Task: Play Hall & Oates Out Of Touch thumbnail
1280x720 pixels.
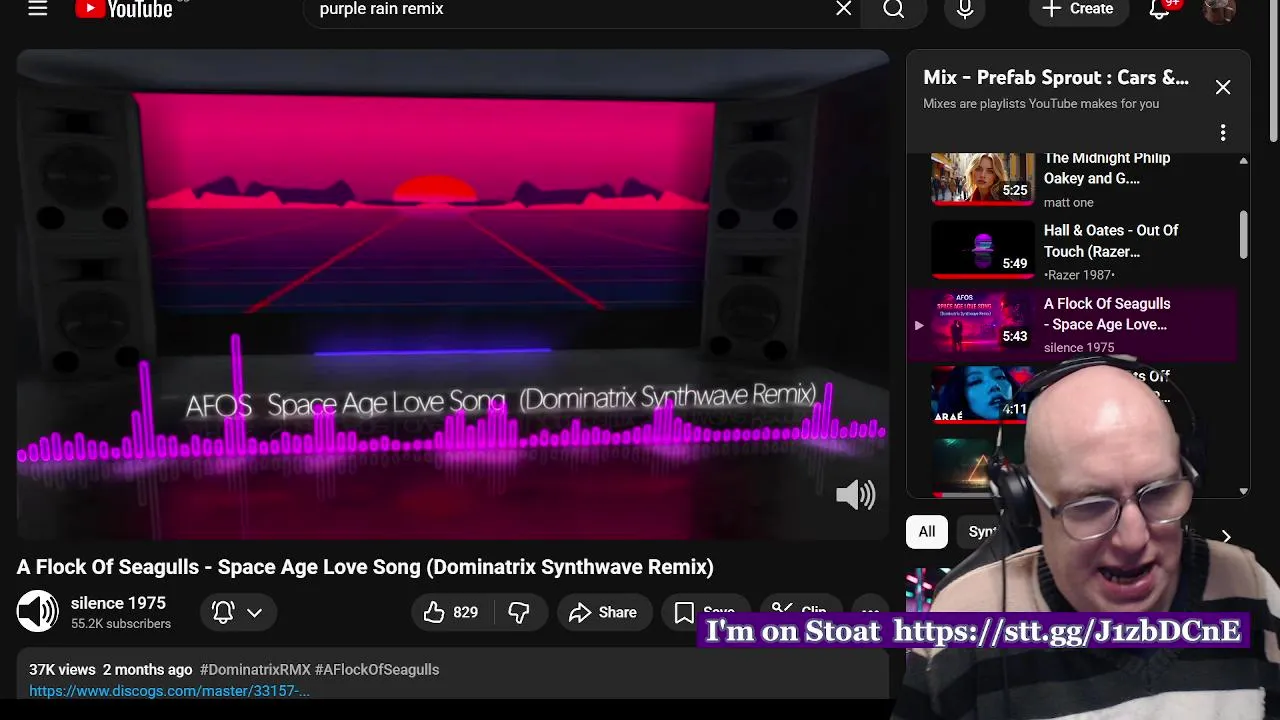Action: (983, 249)
